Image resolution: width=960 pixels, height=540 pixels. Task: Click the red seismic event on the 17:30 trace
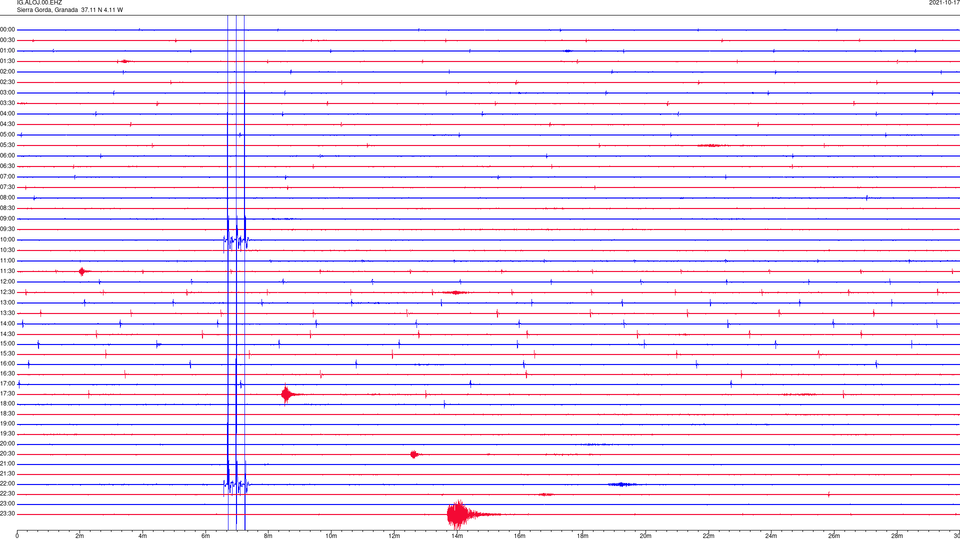pos(288,394)
